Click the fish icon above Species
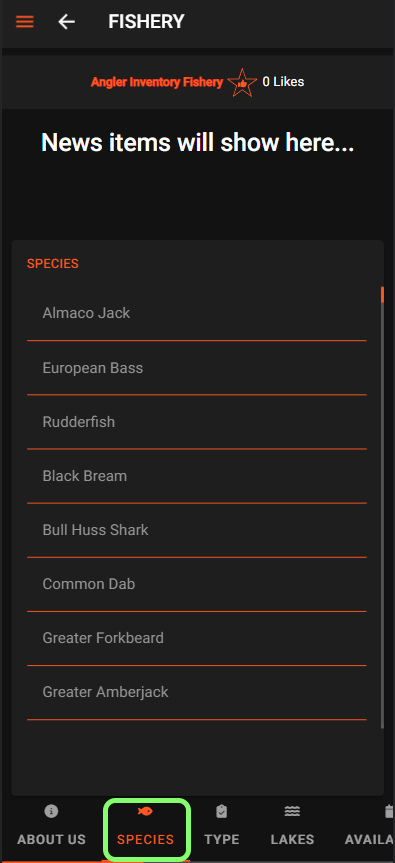This screenshot has height=863, width=395. pos(145,811)
